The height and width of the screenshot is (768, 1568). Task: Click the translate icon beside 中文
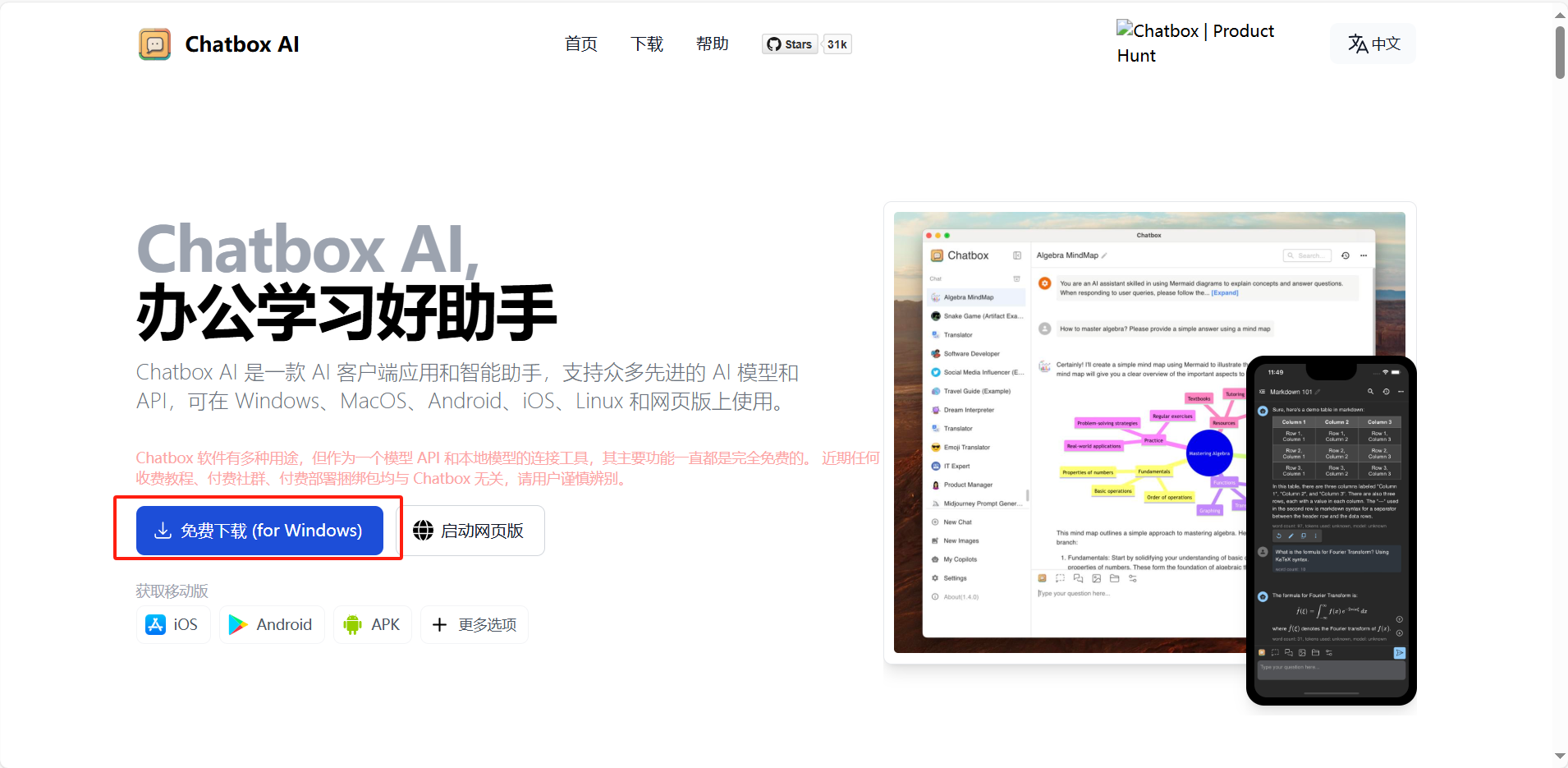click(1358, 44)
